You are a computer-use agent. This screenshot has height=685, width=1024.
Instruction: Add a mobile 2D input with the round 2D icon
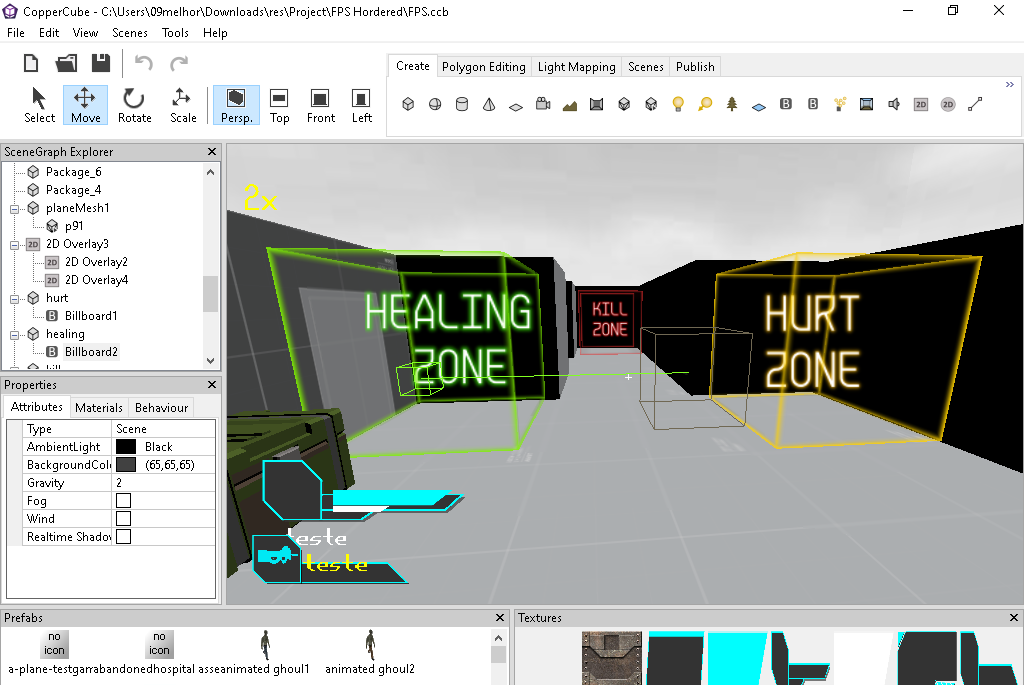(948, 104)
